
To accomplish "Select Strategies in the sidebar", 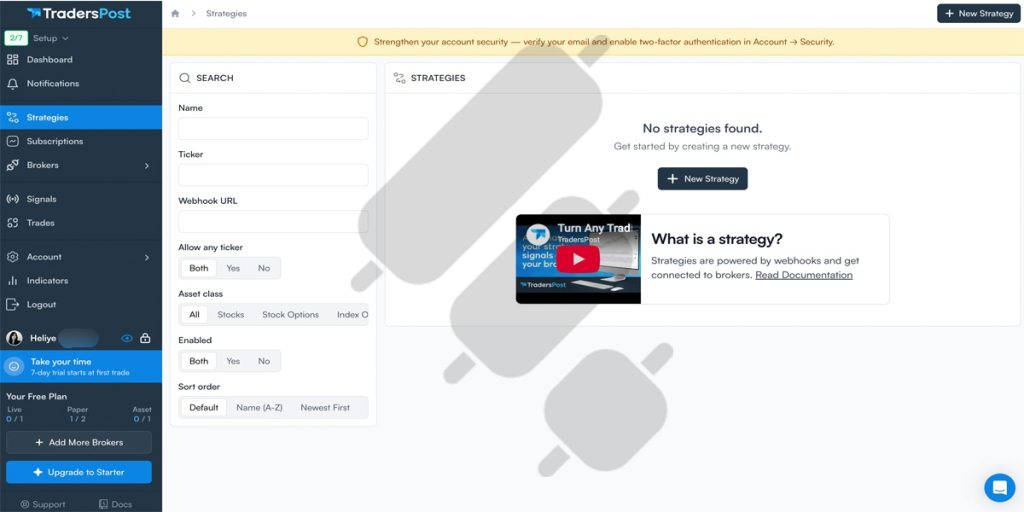I will (81, 118).
